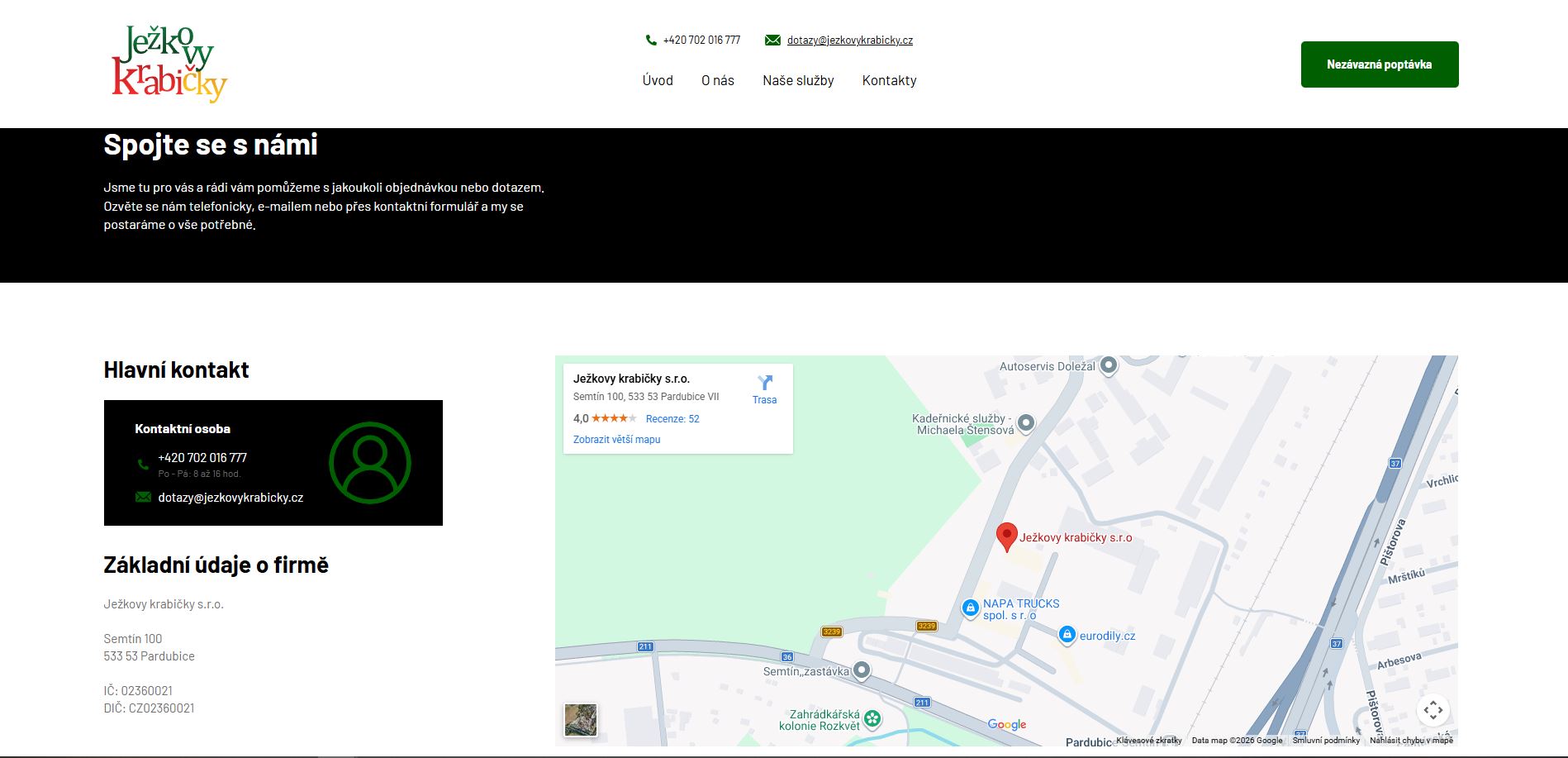This screenshot has height=758, width=1568.
Task: Click the Autoservis Doležal map marker
Action: tap(1109, 365)
